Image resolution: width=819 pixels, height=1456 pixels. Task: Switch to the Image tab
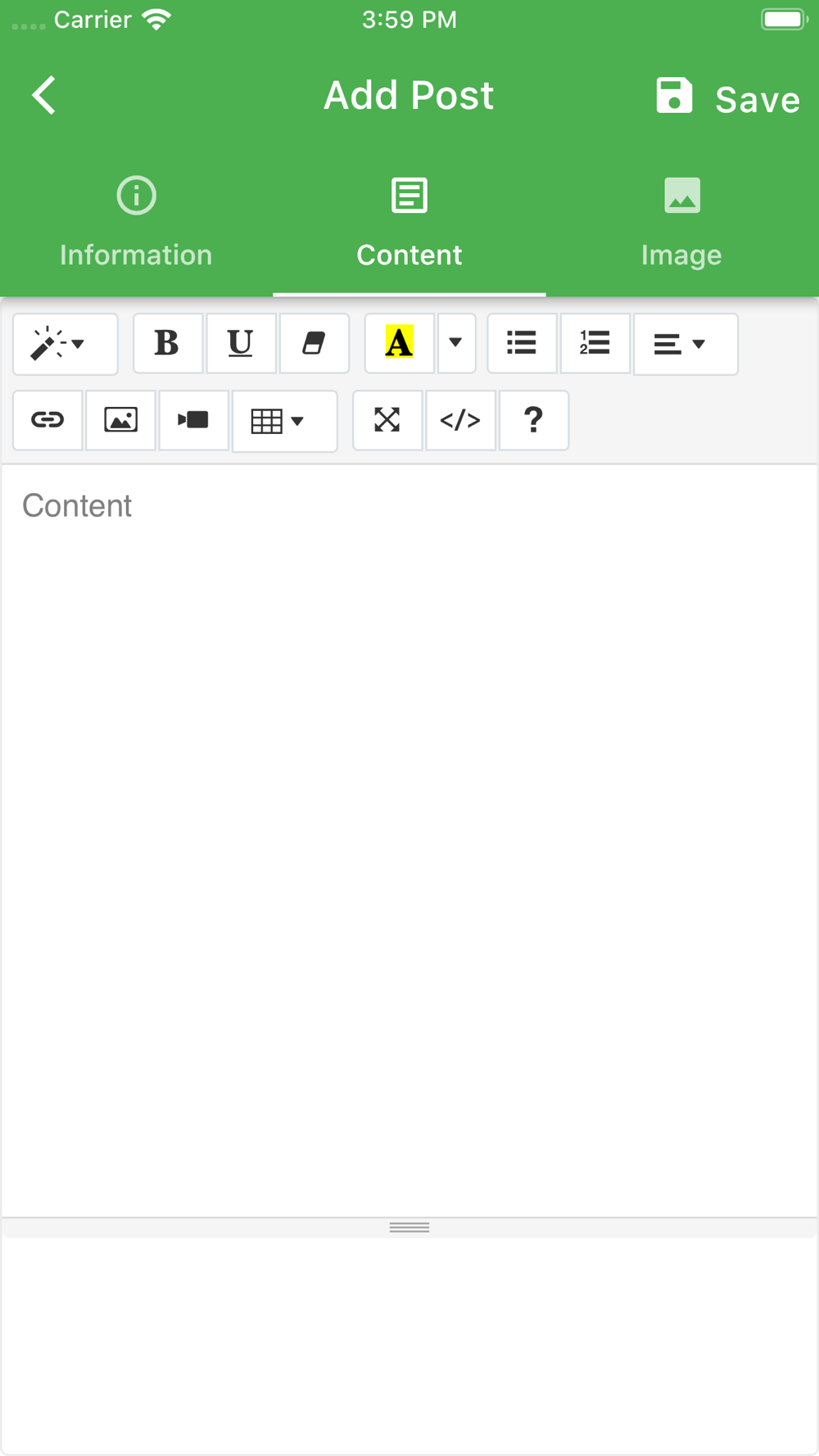coord(681,223)
